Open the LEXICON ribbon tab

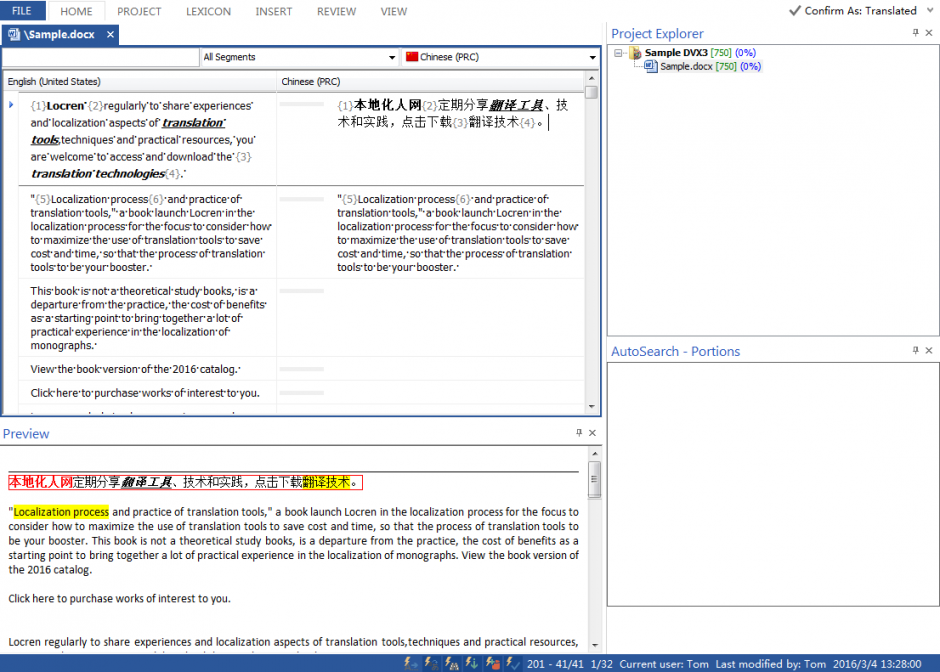208,11
